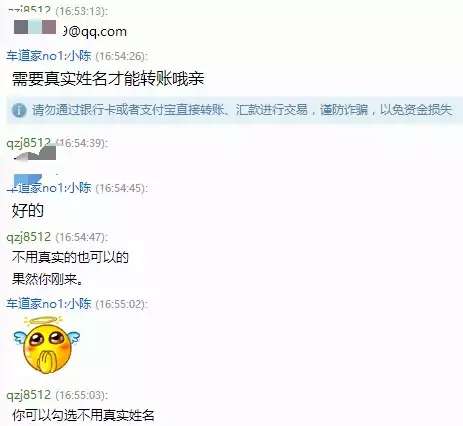Click the blue censored patch near 16:54:45
The height and width of the screenshot is (426, 463).
28,180
